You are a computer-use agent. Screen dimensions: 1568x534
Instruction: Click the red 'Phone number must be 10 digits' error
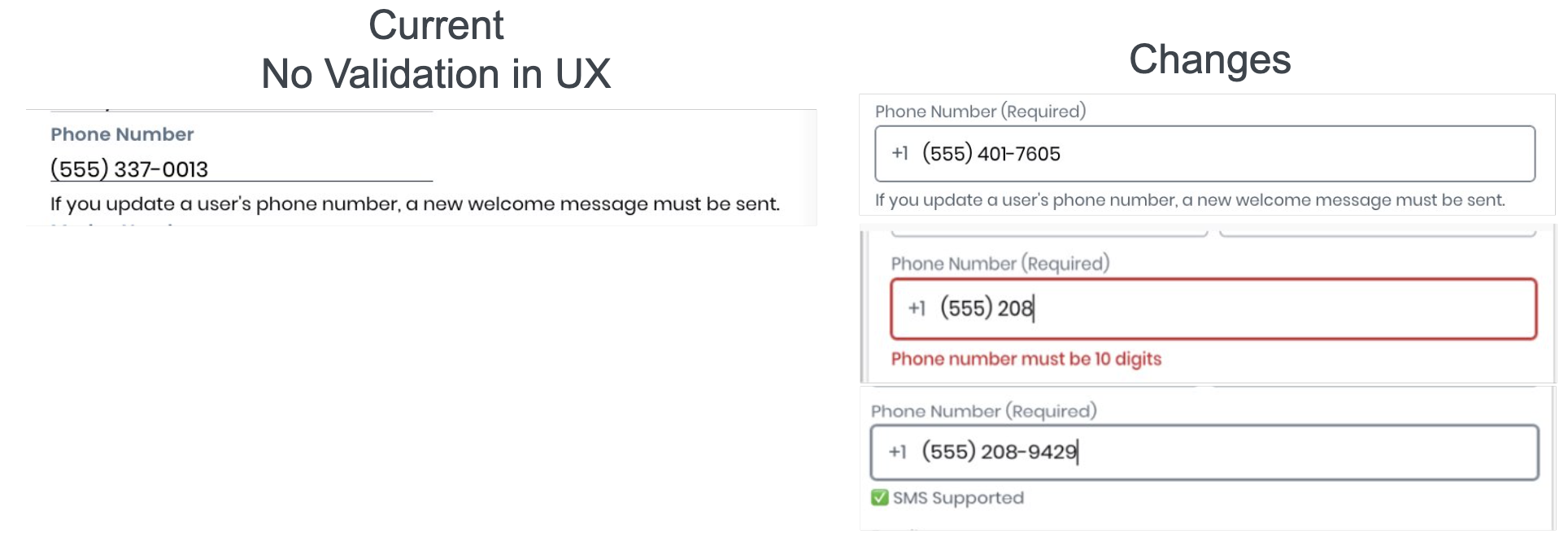tap(1026, 359)
